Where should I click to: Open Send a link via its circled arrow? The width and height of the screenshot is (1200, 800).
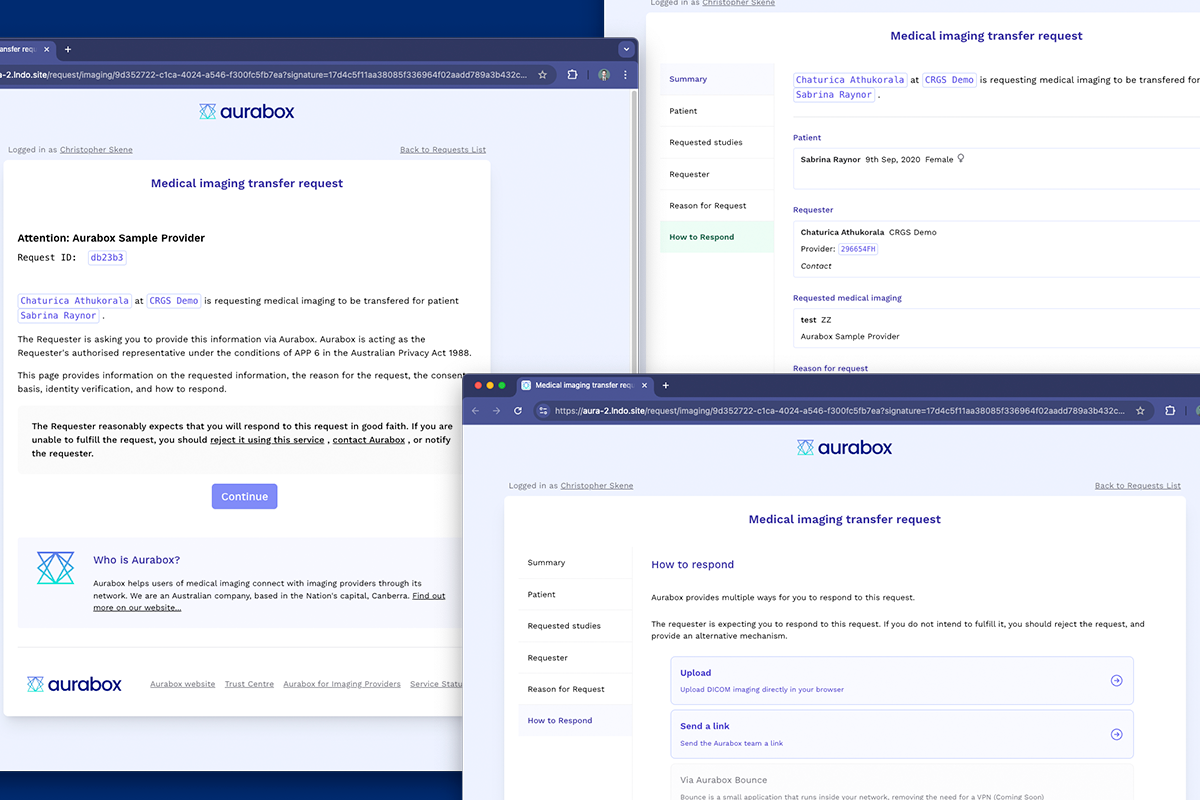coord(1116,733)
